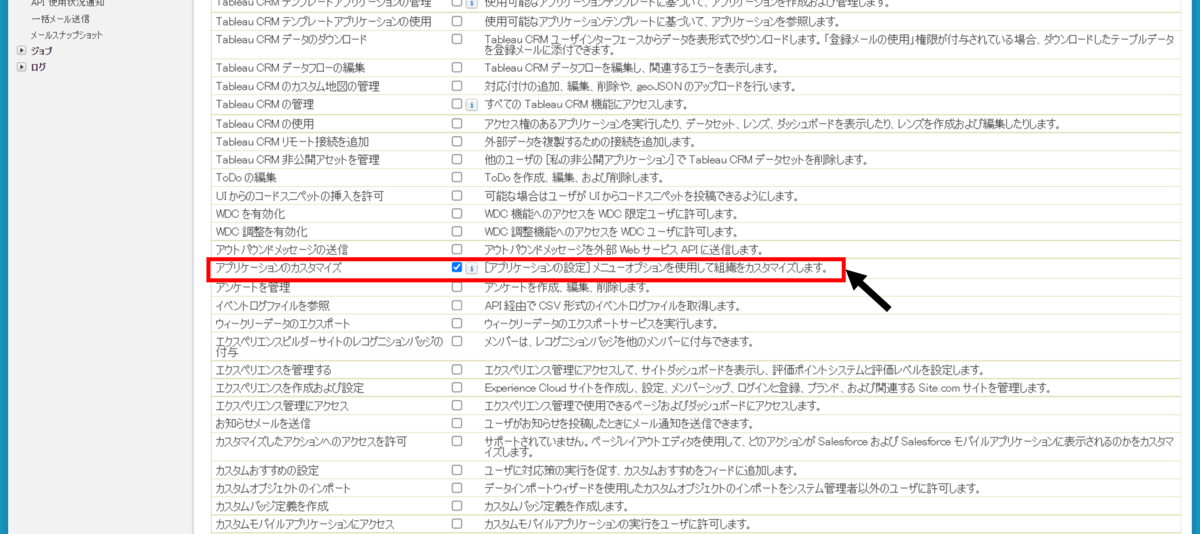Select label text ウィークリーデータのエクスポート
The width and height of the screenshot is (1200, 534).
(x=283, y=324)
